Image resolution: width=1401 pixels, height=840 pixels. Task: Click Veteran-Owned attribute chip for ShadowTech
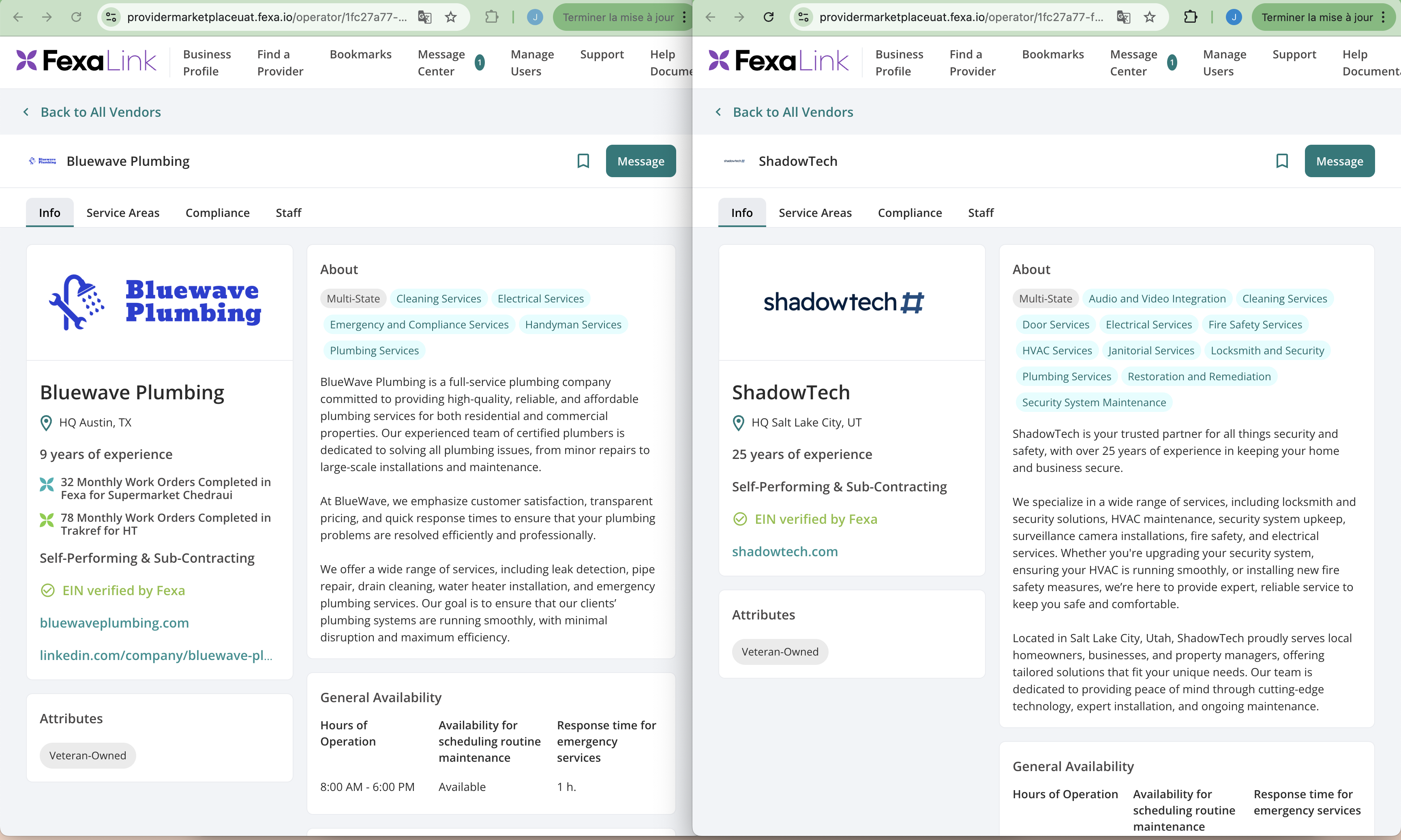pos(780,652)
